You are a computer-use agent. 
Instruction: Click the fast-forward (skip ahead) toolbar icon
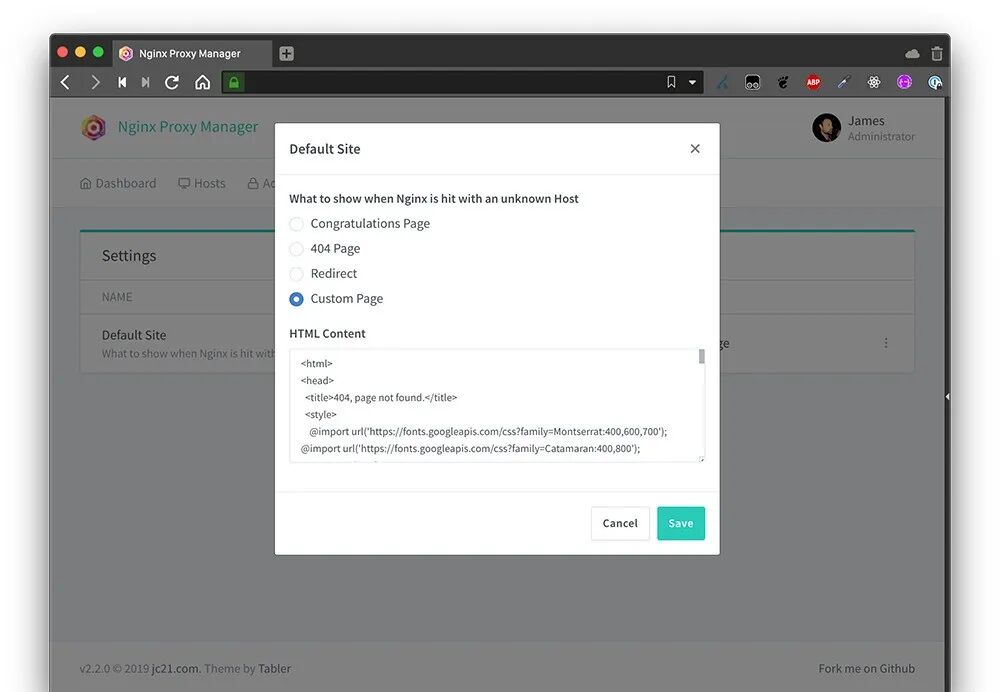click(145, 82)
